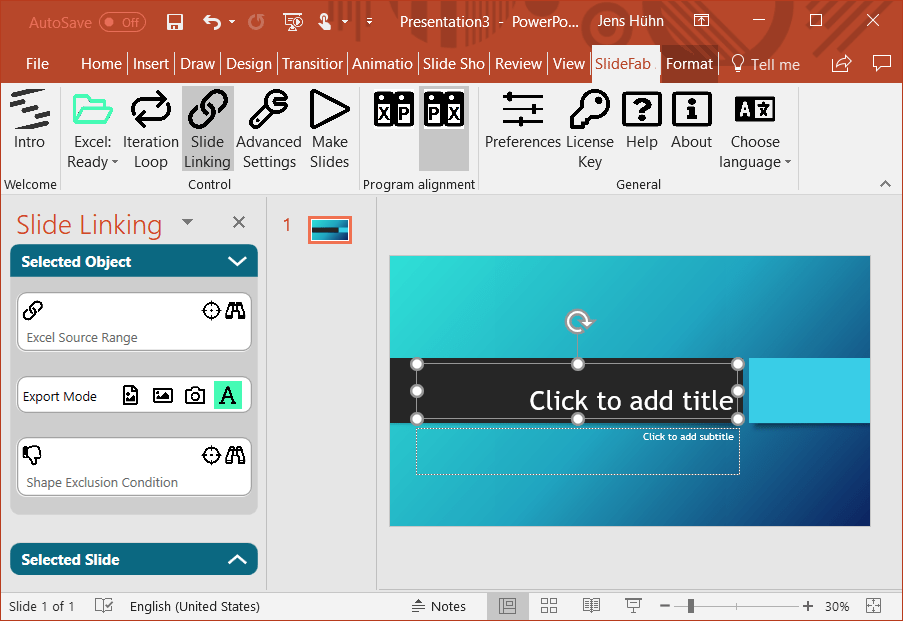Open Advanced Settings wrench tool
Viewport: 903px width, 621px height.
(269, 128)
